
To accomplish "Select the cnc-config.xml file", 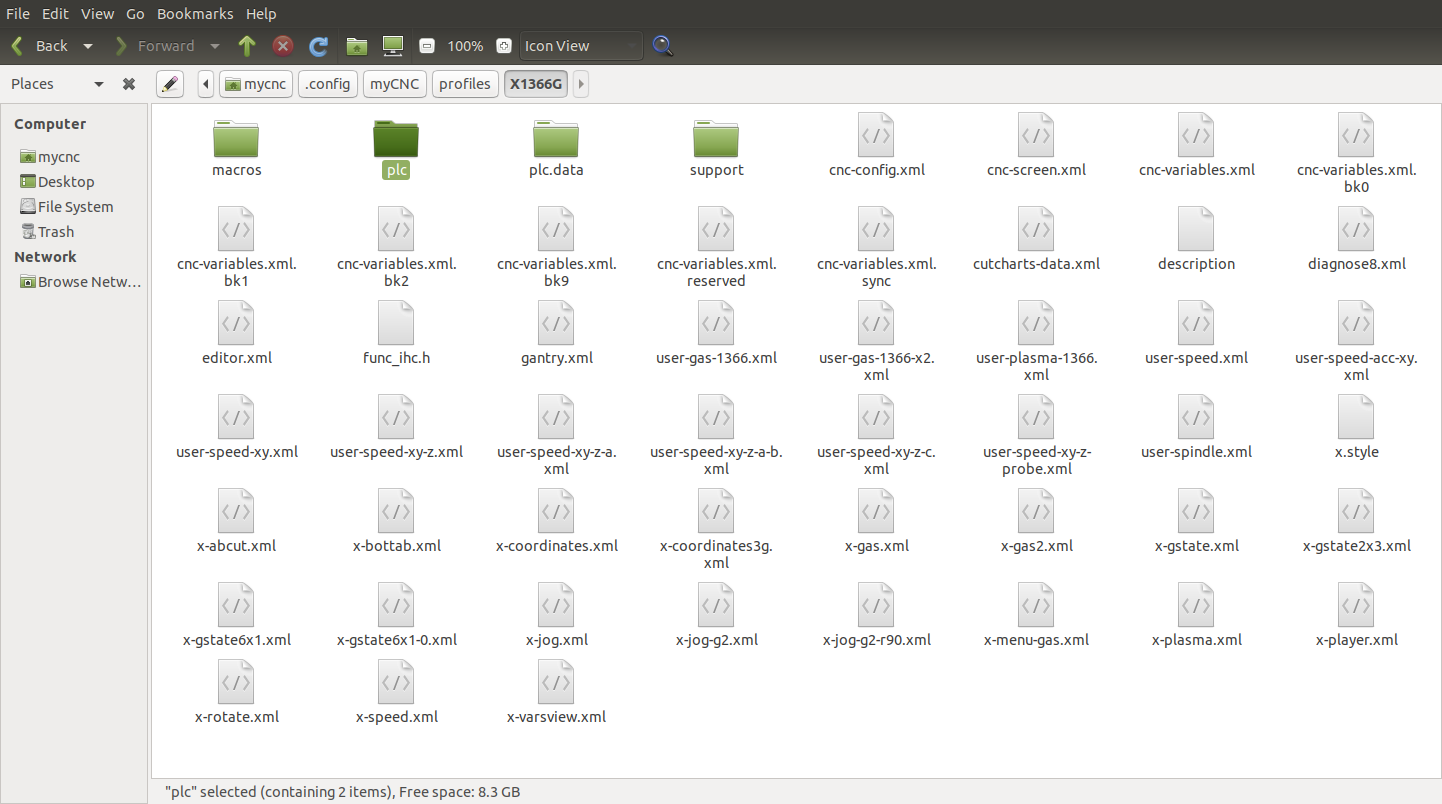I will [876, 146].
